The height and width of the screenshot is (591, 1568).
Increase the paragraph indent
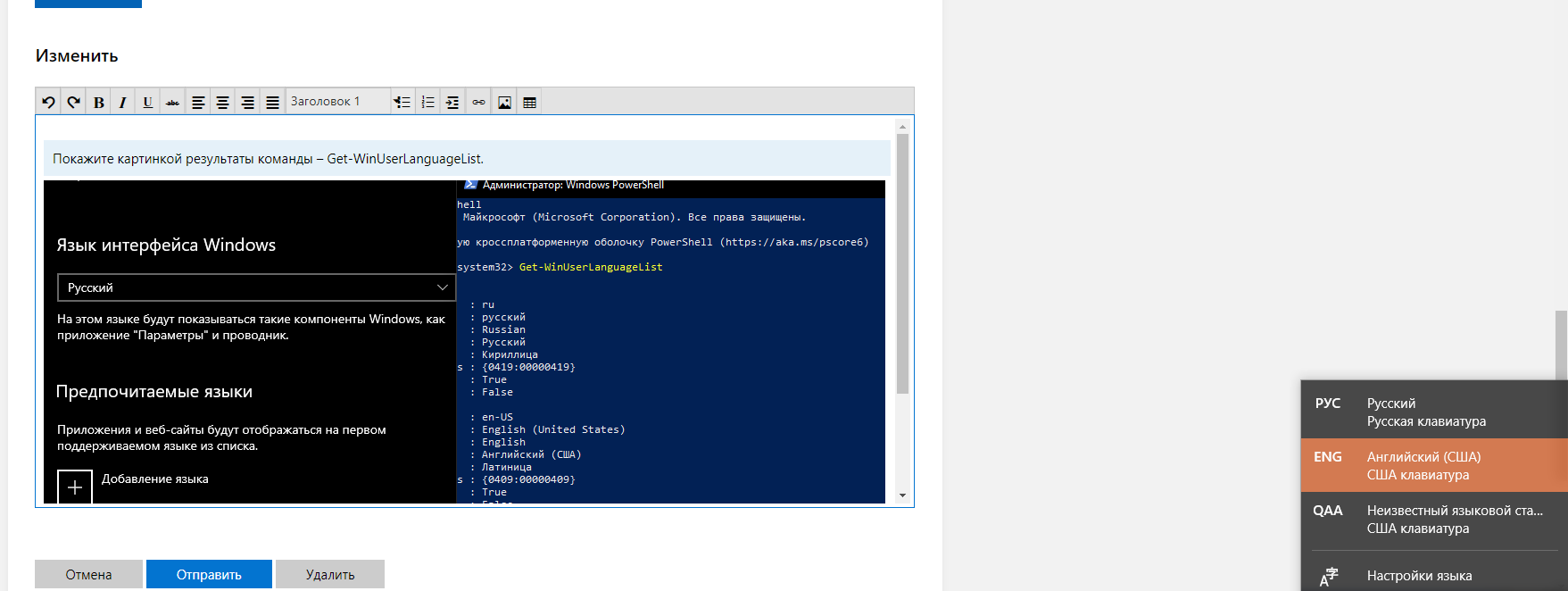[x=453, y=102]
